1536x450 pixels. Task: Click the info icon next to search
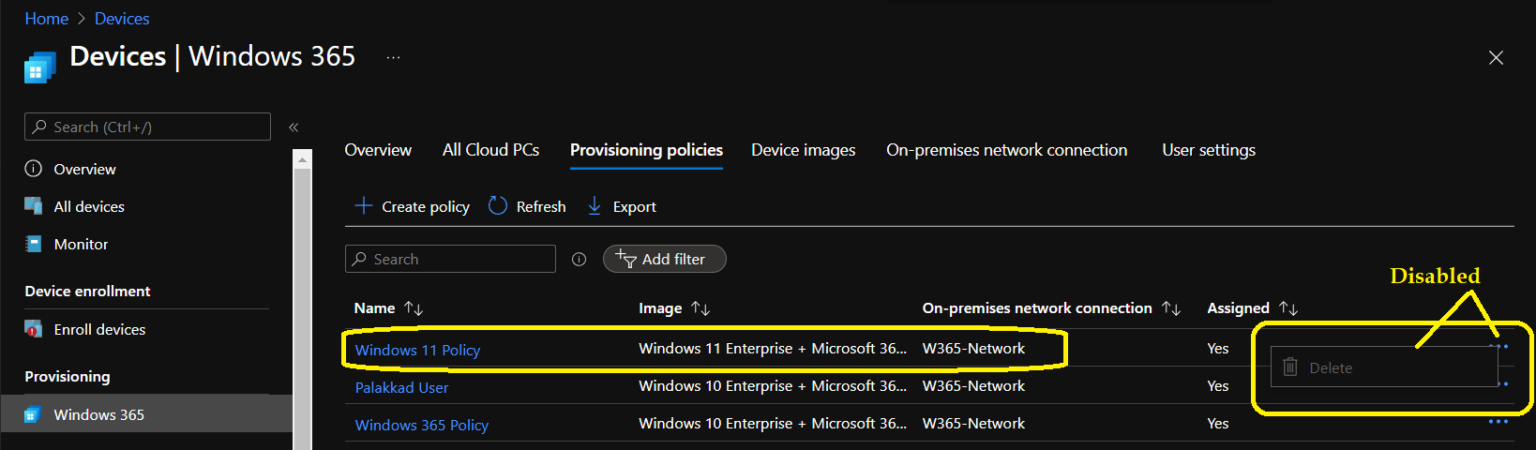click(579, 259)
